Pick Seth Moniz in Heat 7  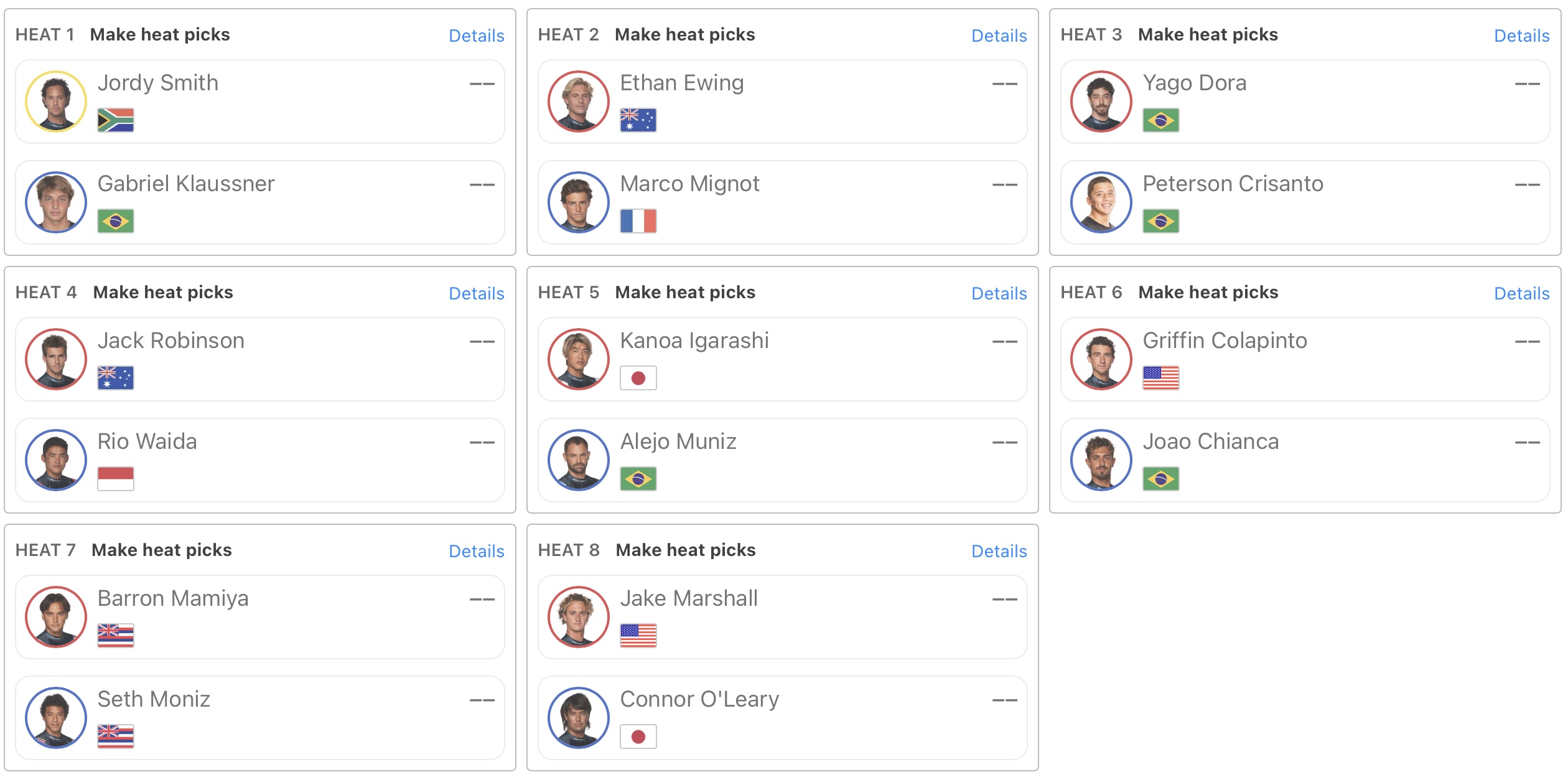pos(260,718)
